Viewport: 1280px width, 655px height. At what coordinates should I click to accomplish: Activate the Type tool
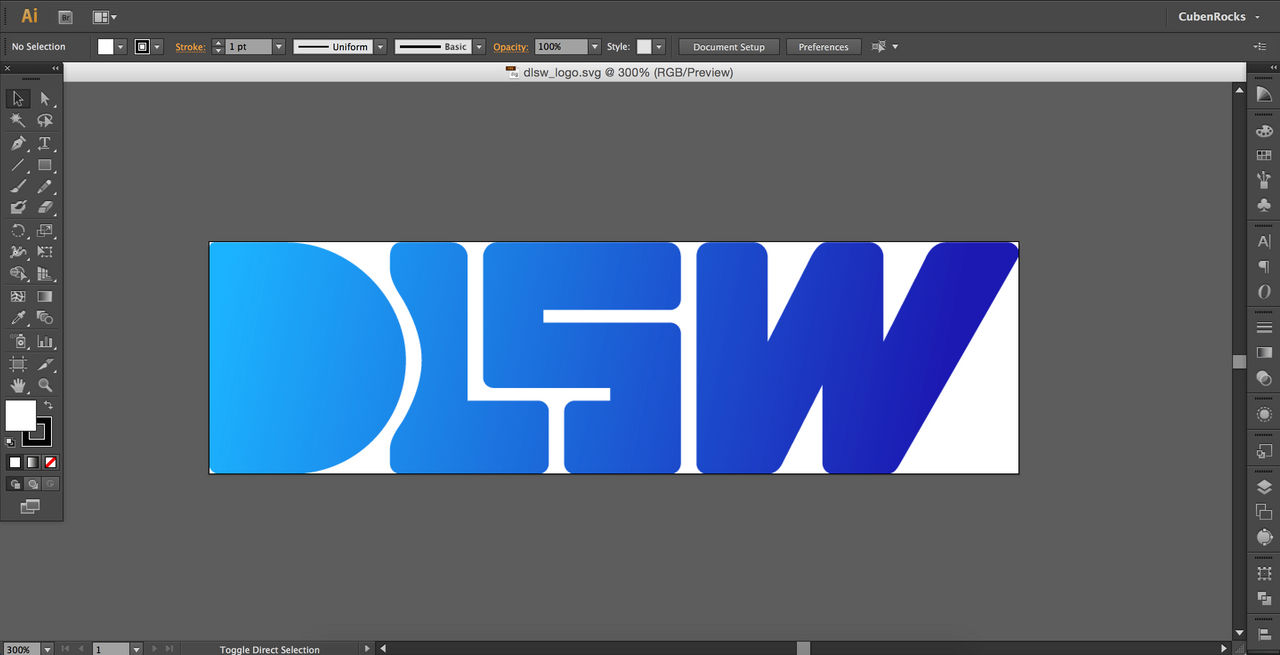coord(45,143)
